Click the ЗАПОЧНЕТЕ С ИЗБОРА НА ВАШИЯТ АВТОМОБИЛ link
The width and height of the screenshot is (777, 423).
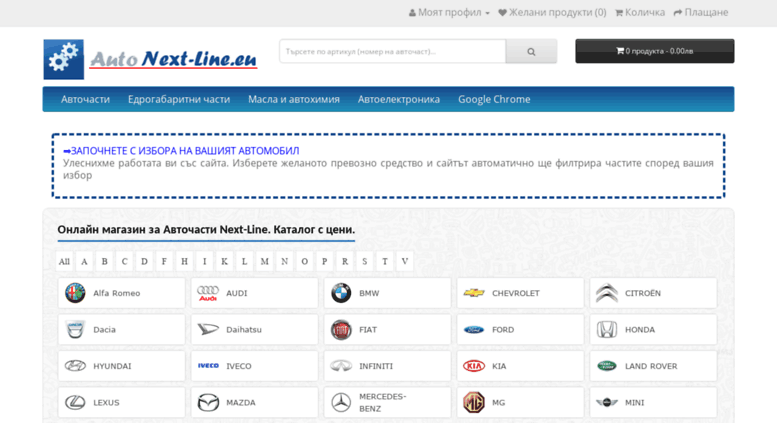(181, 151)
